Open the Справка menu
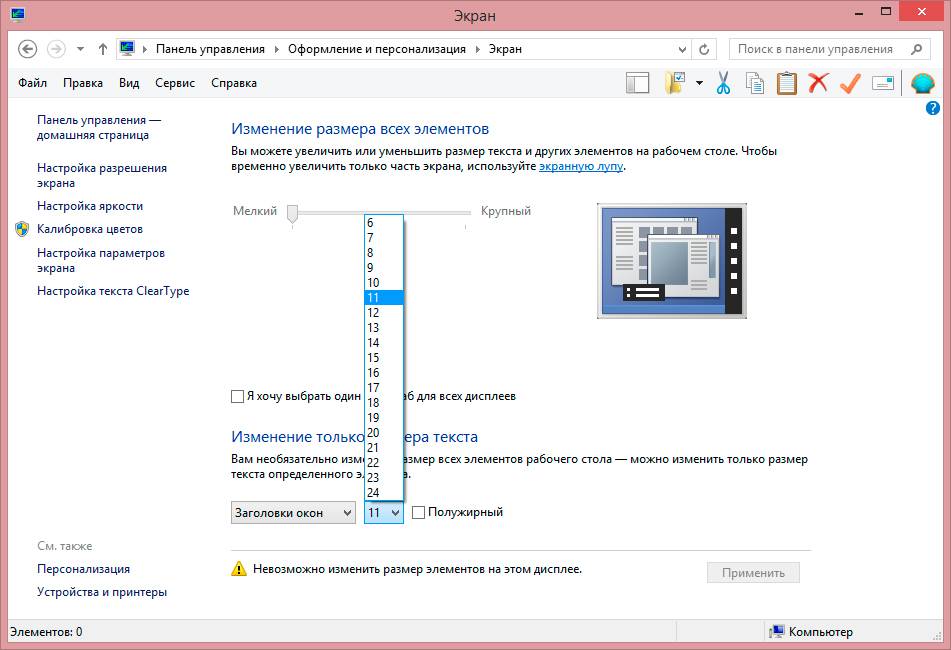 point(234,83)
